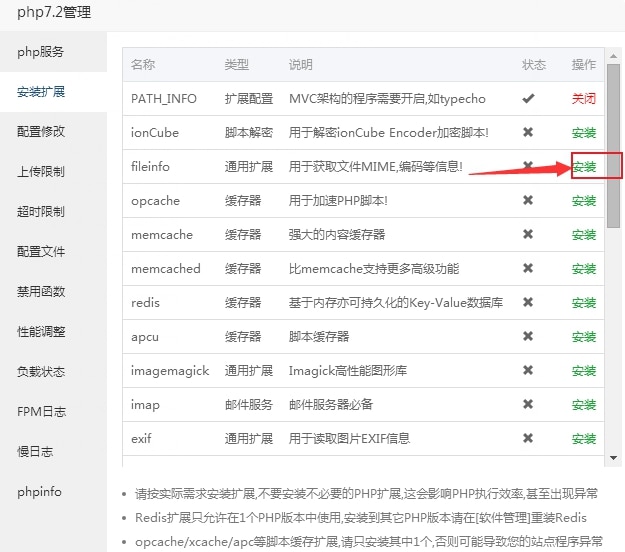Click the X status icon for ionCube

(x=528, y=133)
